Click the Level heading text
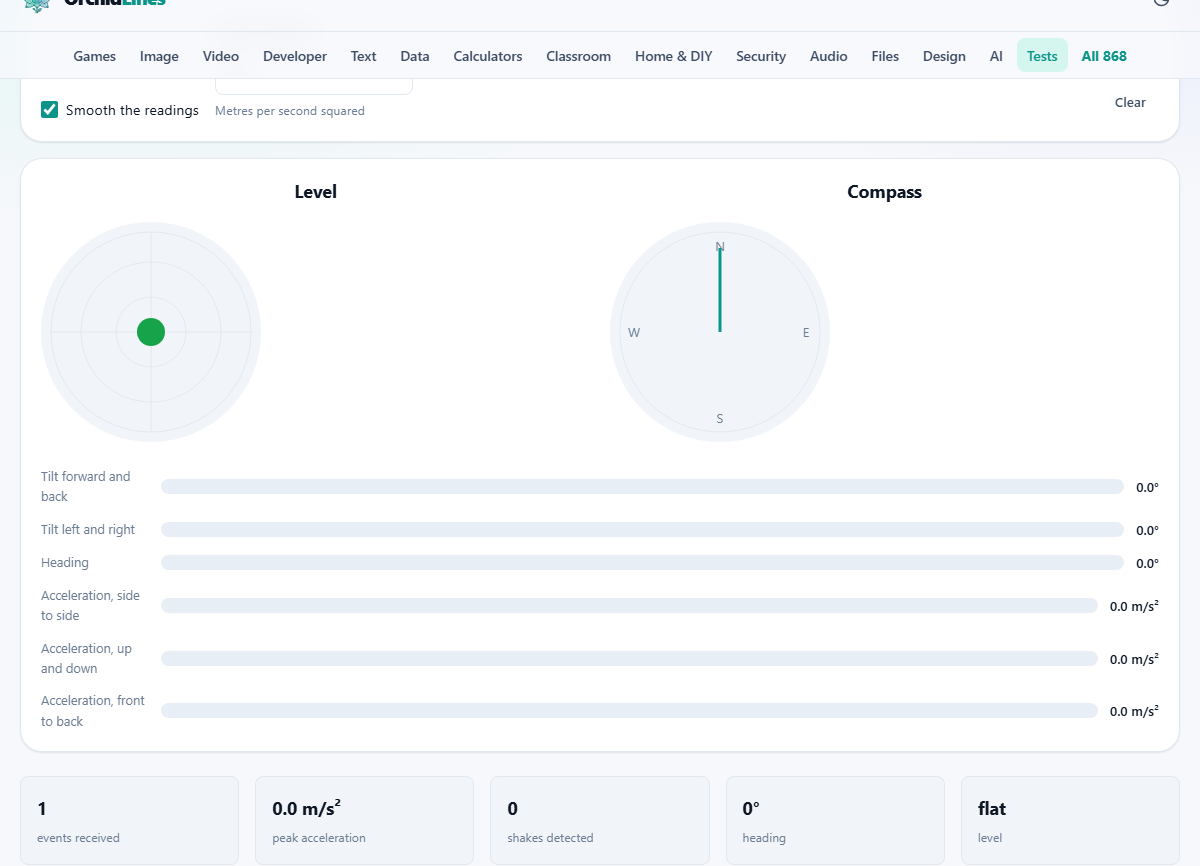The image size is (1200, 866). 315,192
